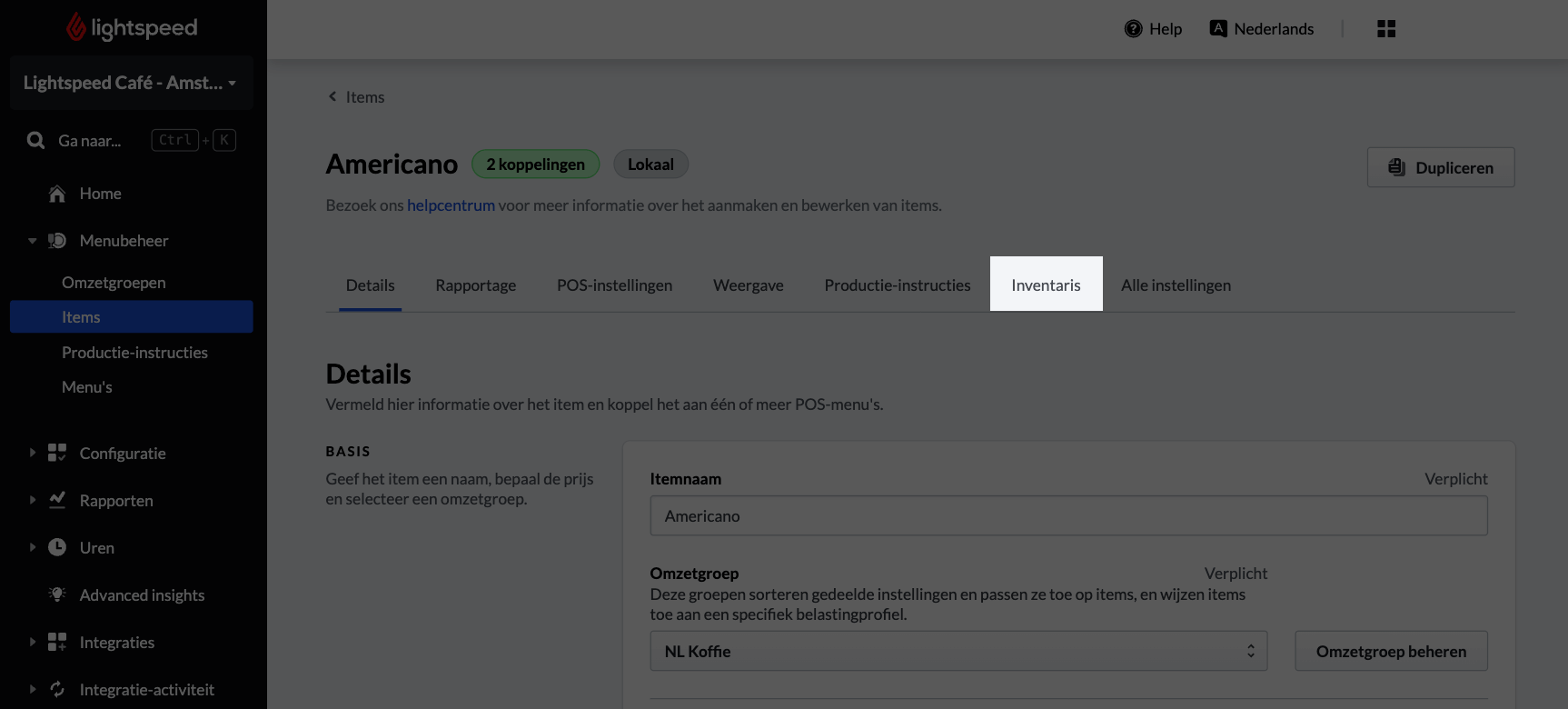
Task: Click the Rapporten chart icon
Action: pyautogui.click(x=57, y=500)
